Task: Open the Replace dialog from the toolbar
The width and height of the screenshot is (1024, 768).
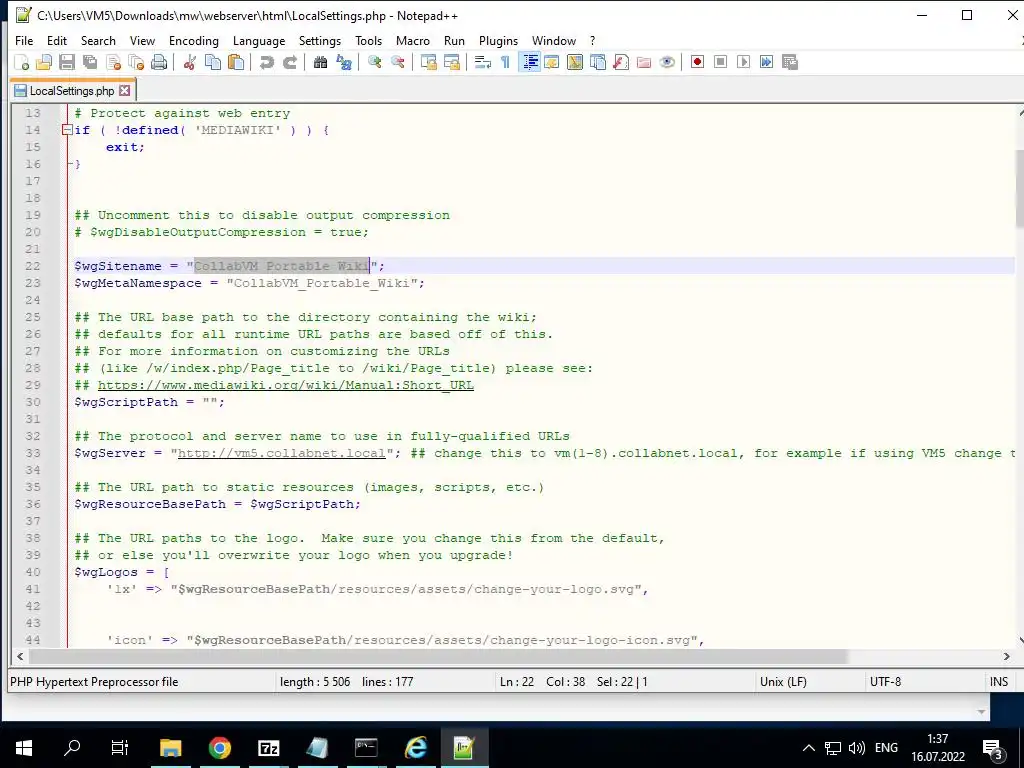Action: (x=344, y=62)
